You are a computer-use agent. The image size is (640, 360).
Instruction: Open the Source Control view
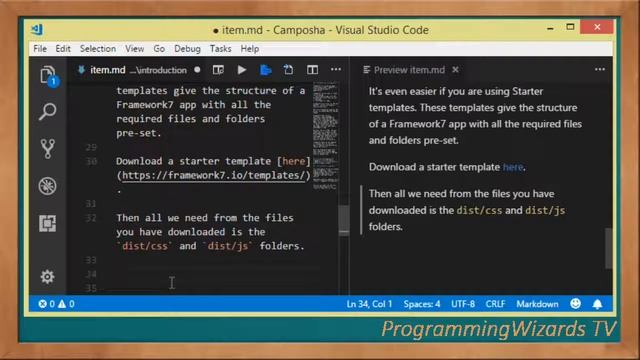(47, 149)
